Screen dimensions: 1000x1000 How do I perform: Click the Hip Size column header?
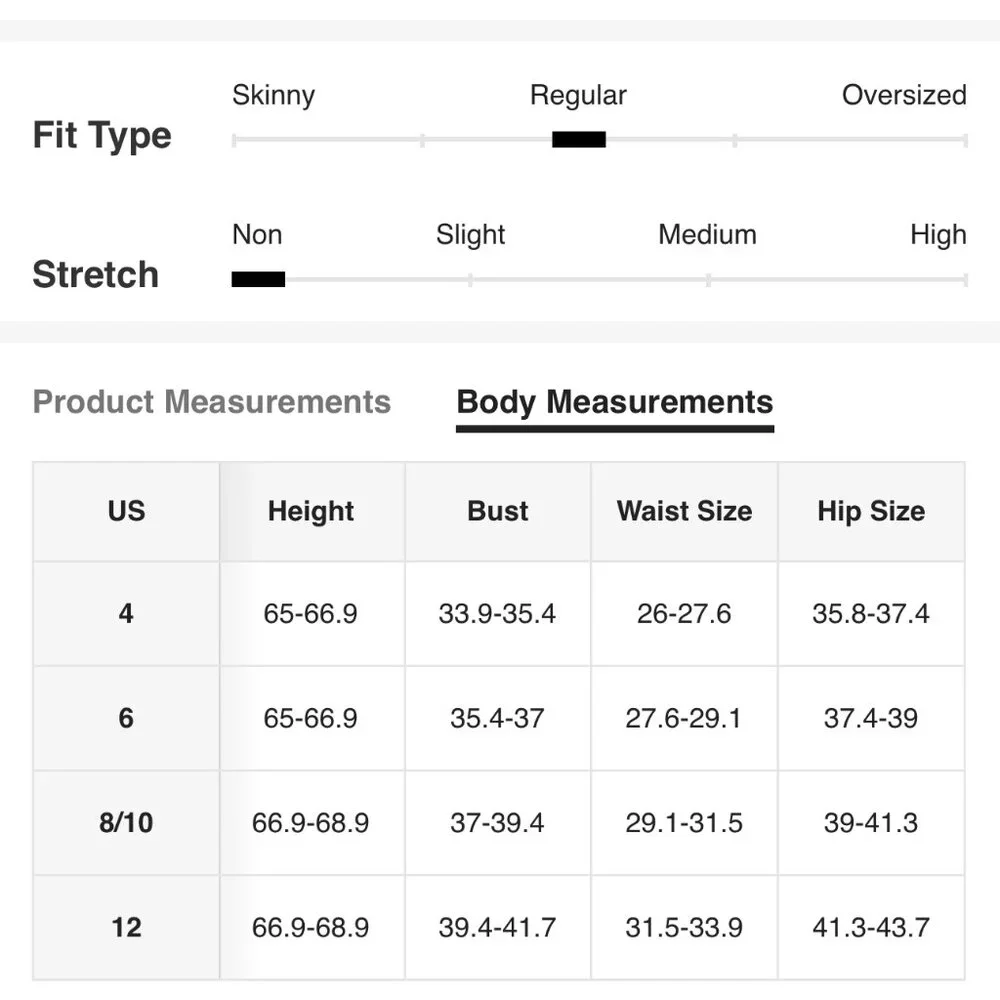pyautogui.click(x=871, y=511)
